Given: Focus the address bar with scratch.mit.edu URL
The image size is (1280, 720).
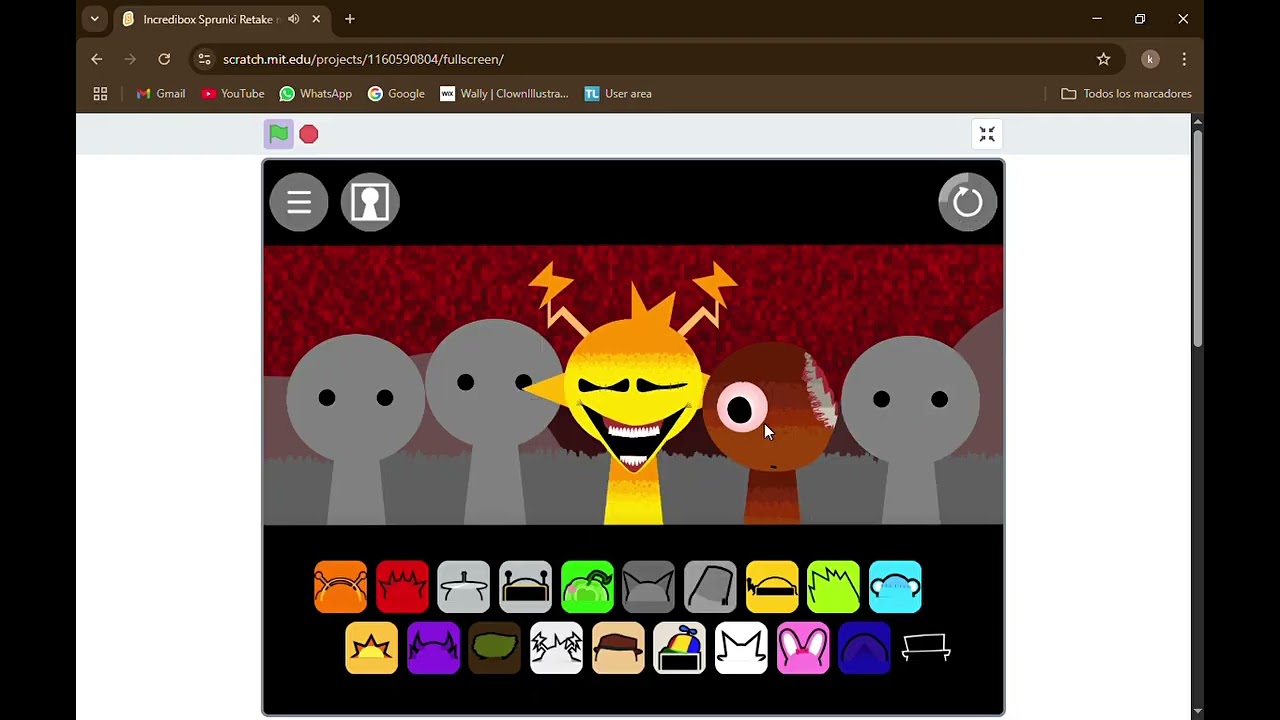Looking at the screenshot, I should click(x=655, y=59).
